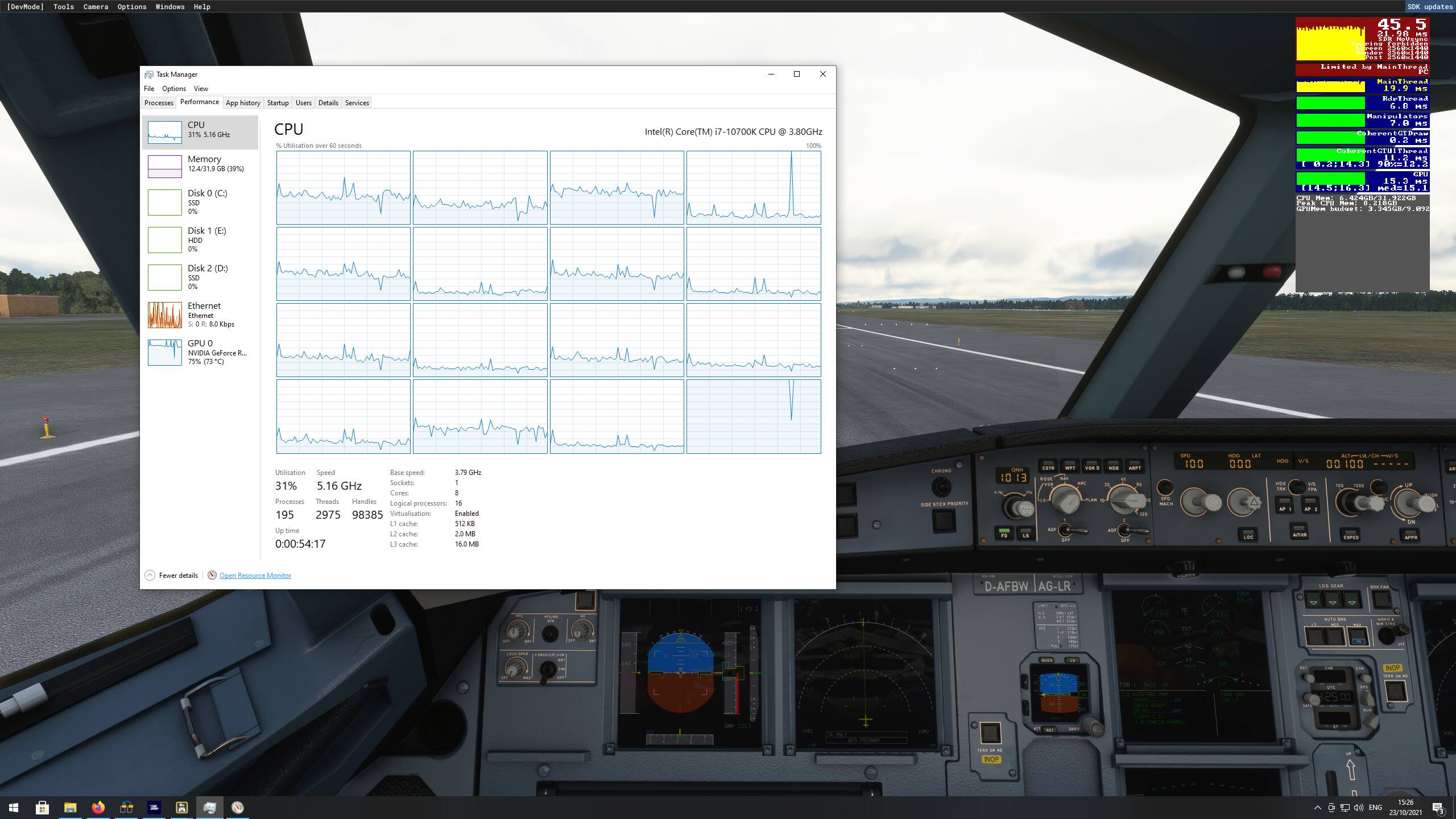Image resolution: width=1456 pixels, height=819 pixels.
Task: Click the Flight Simulator taskbar icon
Action: pyautogui.click(x=154, y=807)
